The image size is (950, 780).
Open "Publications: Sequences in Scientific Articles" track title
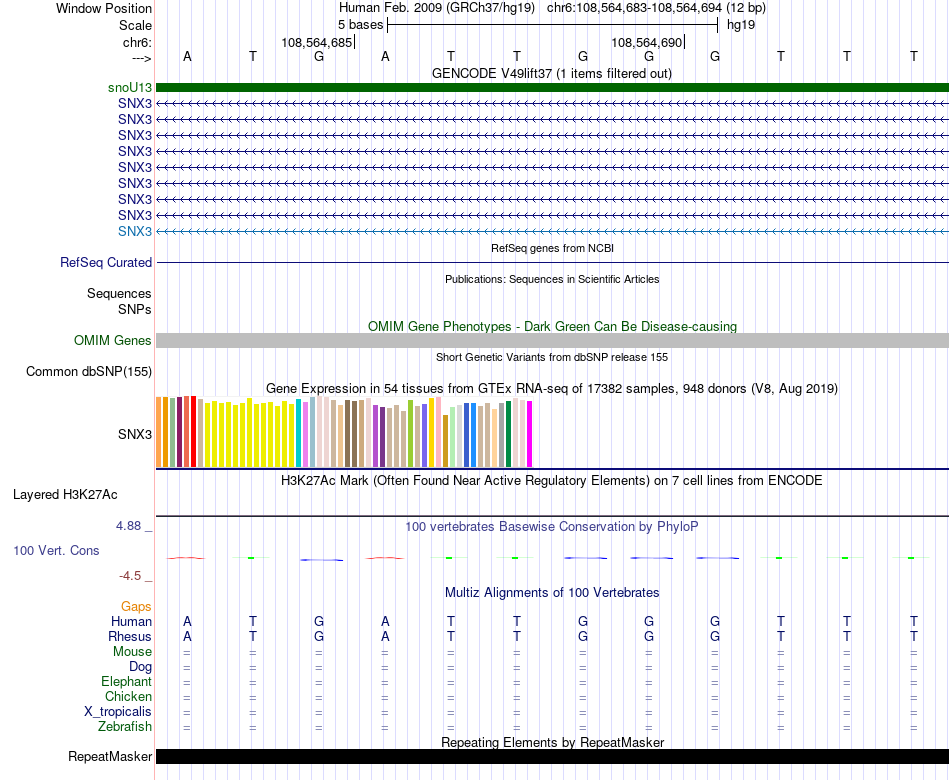[552, 279]
